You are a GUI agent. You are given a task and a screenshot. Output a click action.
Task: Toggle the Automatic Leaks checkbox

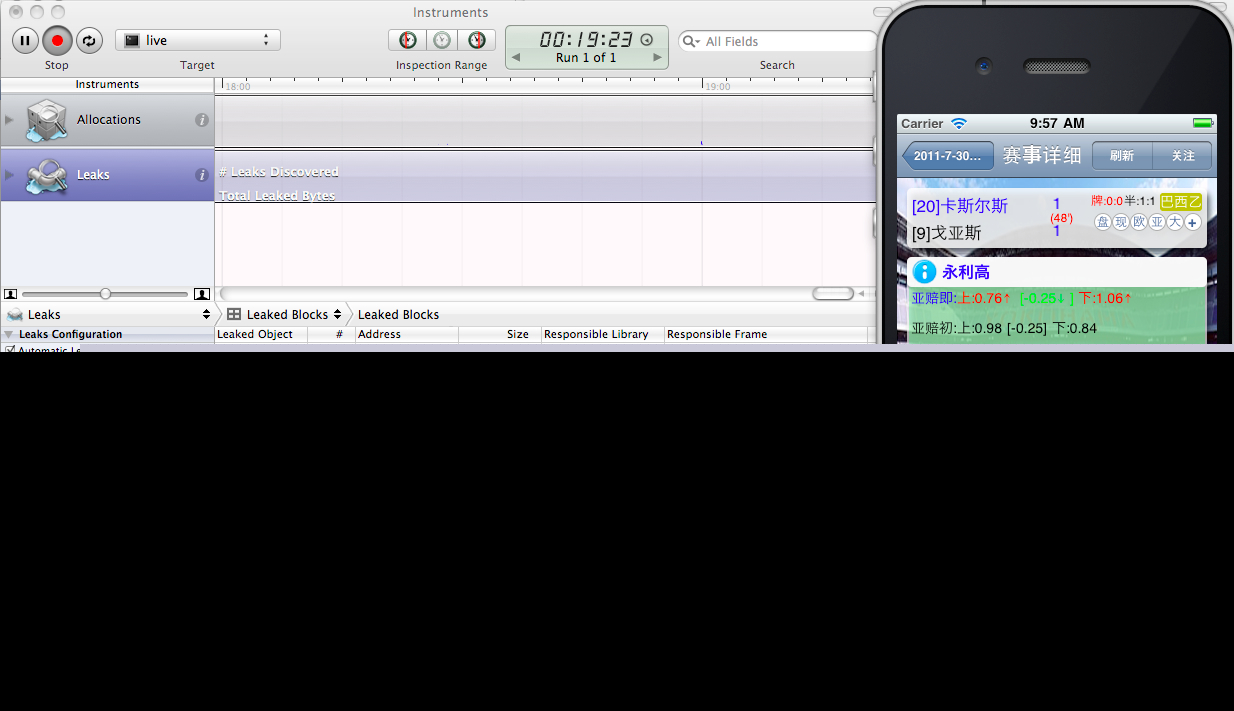coord(10,349)
